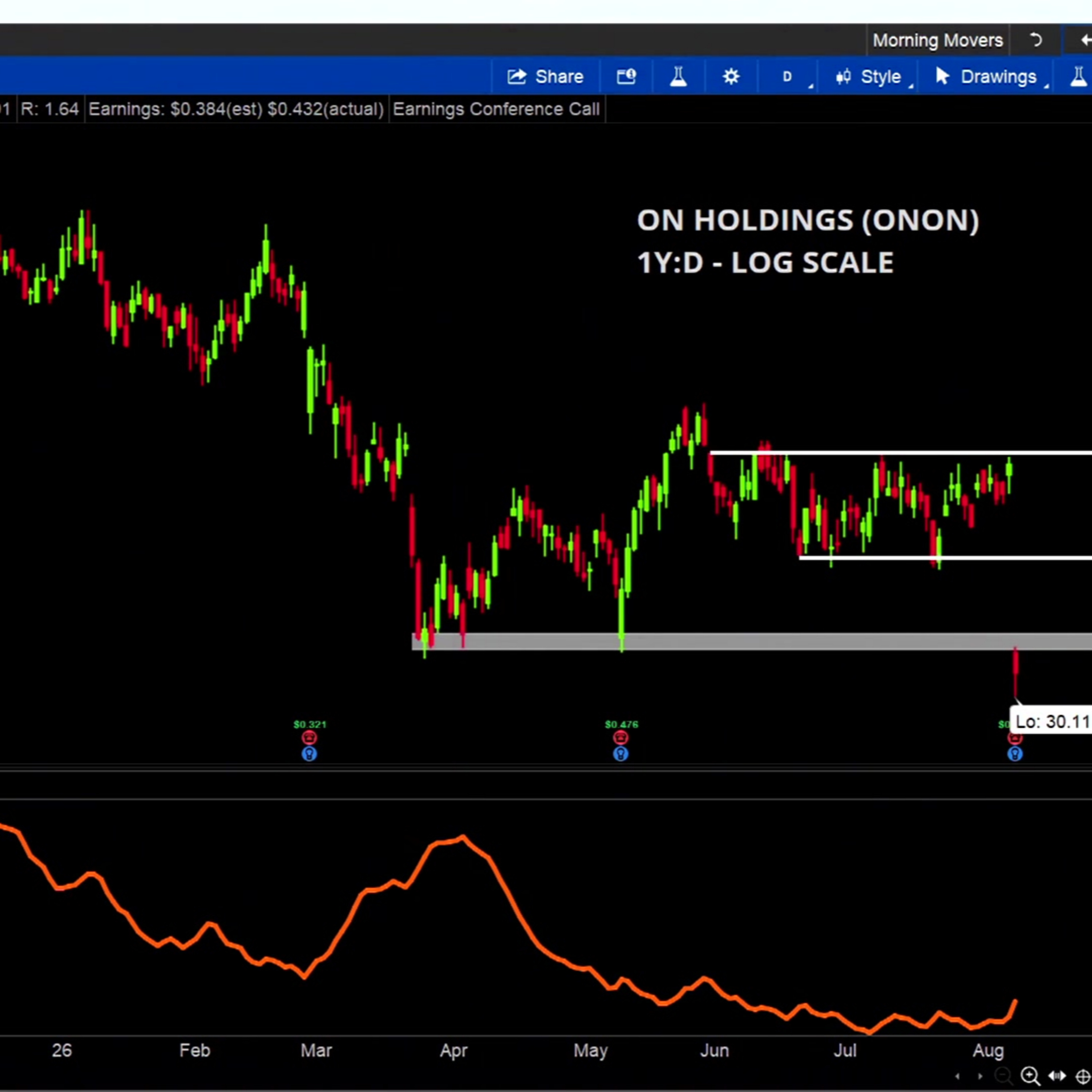This screenshot has height=1092, width=1092.
Task: Click the candlestick Style icon
Action: [843, 76]
